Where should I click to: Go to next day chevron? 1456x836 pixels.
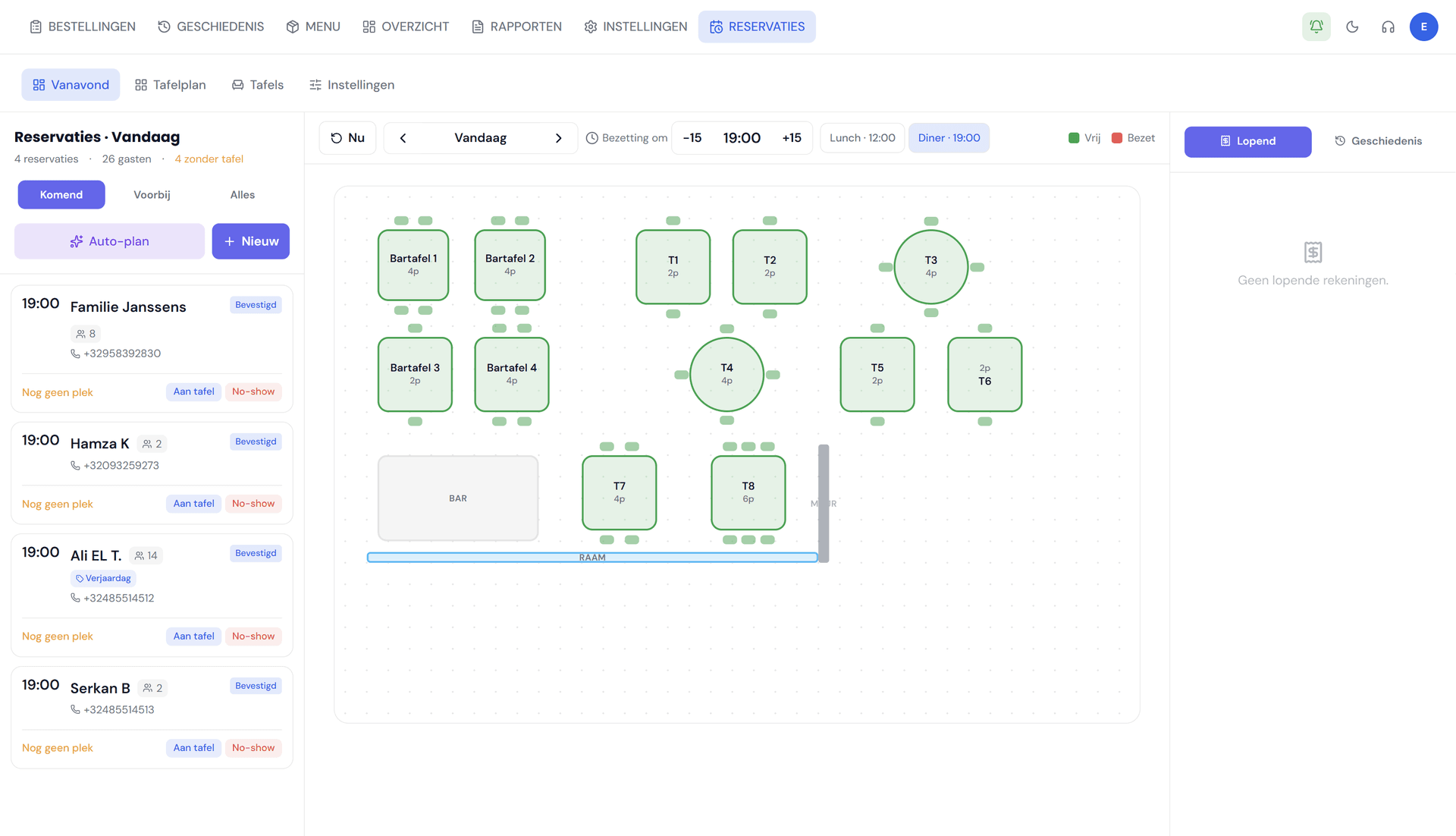[x=558, y=138]
